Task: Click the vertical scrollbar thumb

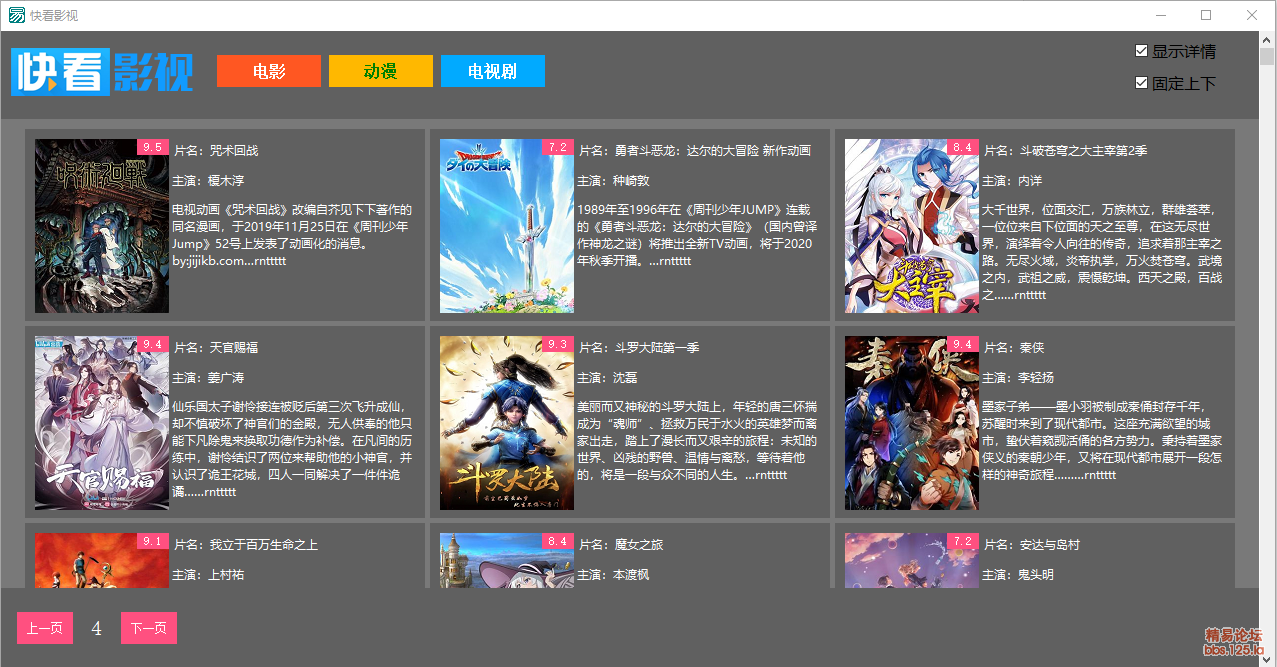Action: (x=1267, y=56)
